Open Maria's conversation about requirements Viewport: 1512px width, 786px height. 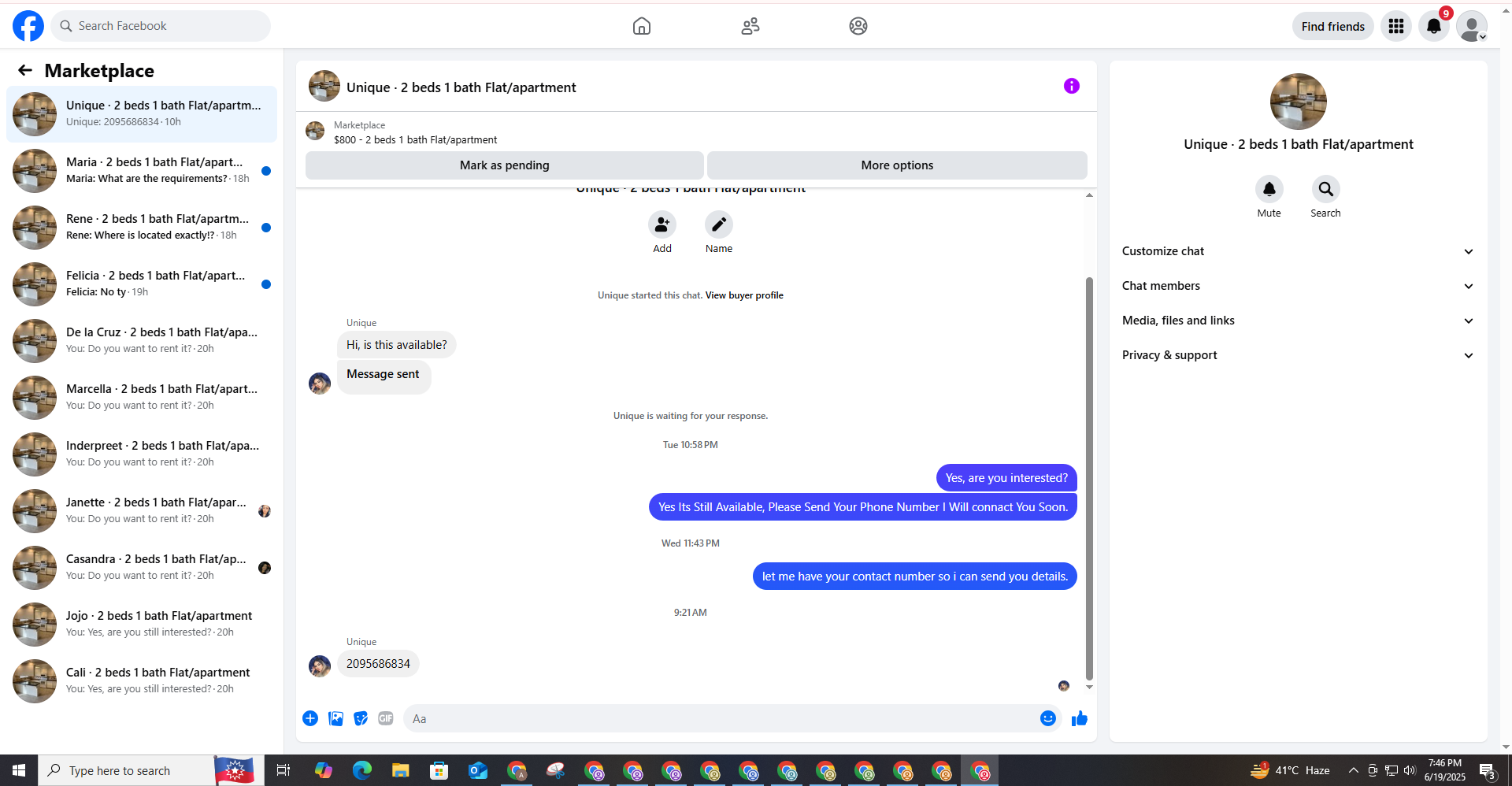point(142,171)
